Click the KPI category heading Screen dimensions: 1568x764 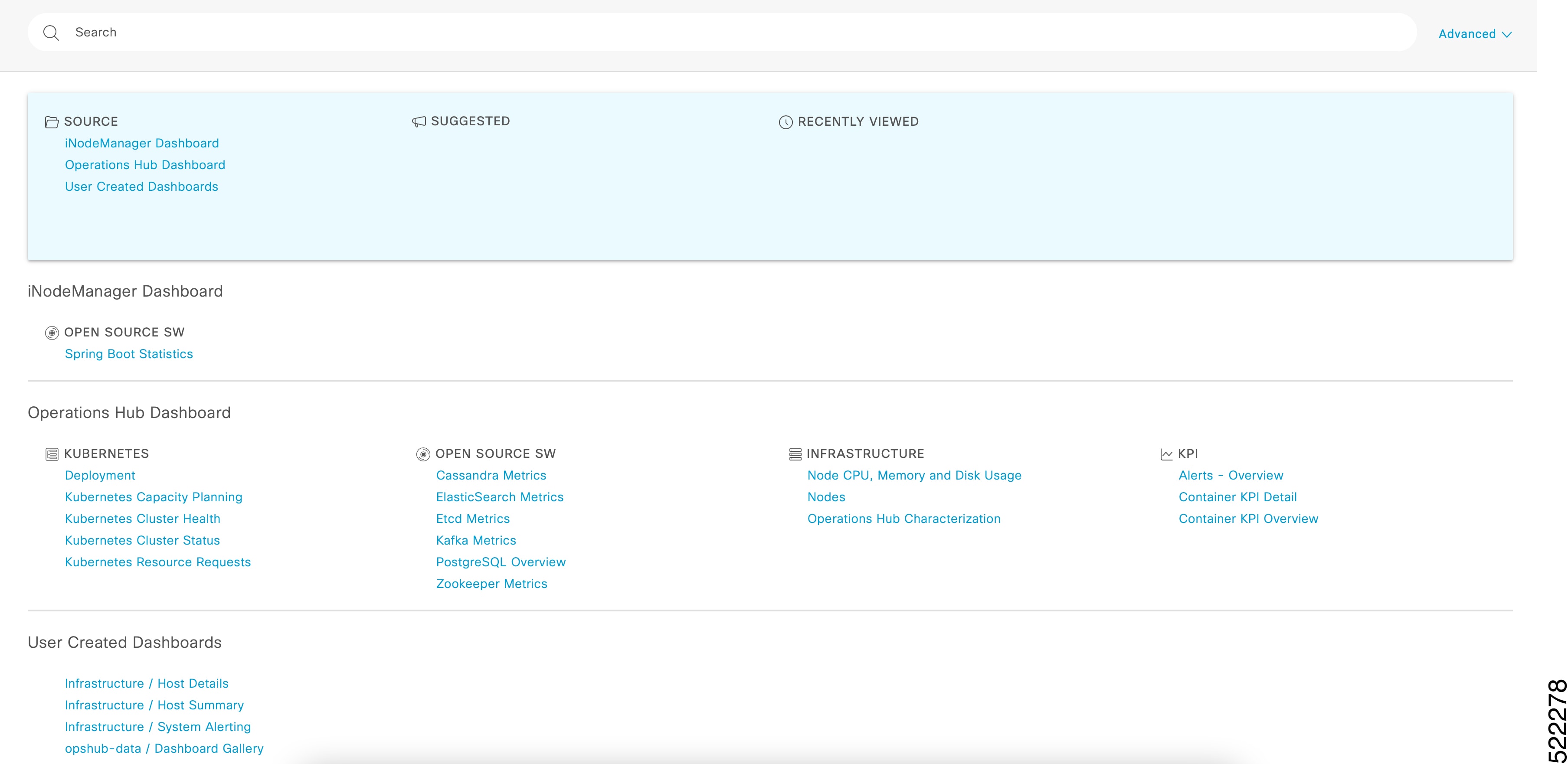(x=1188, y=454)
